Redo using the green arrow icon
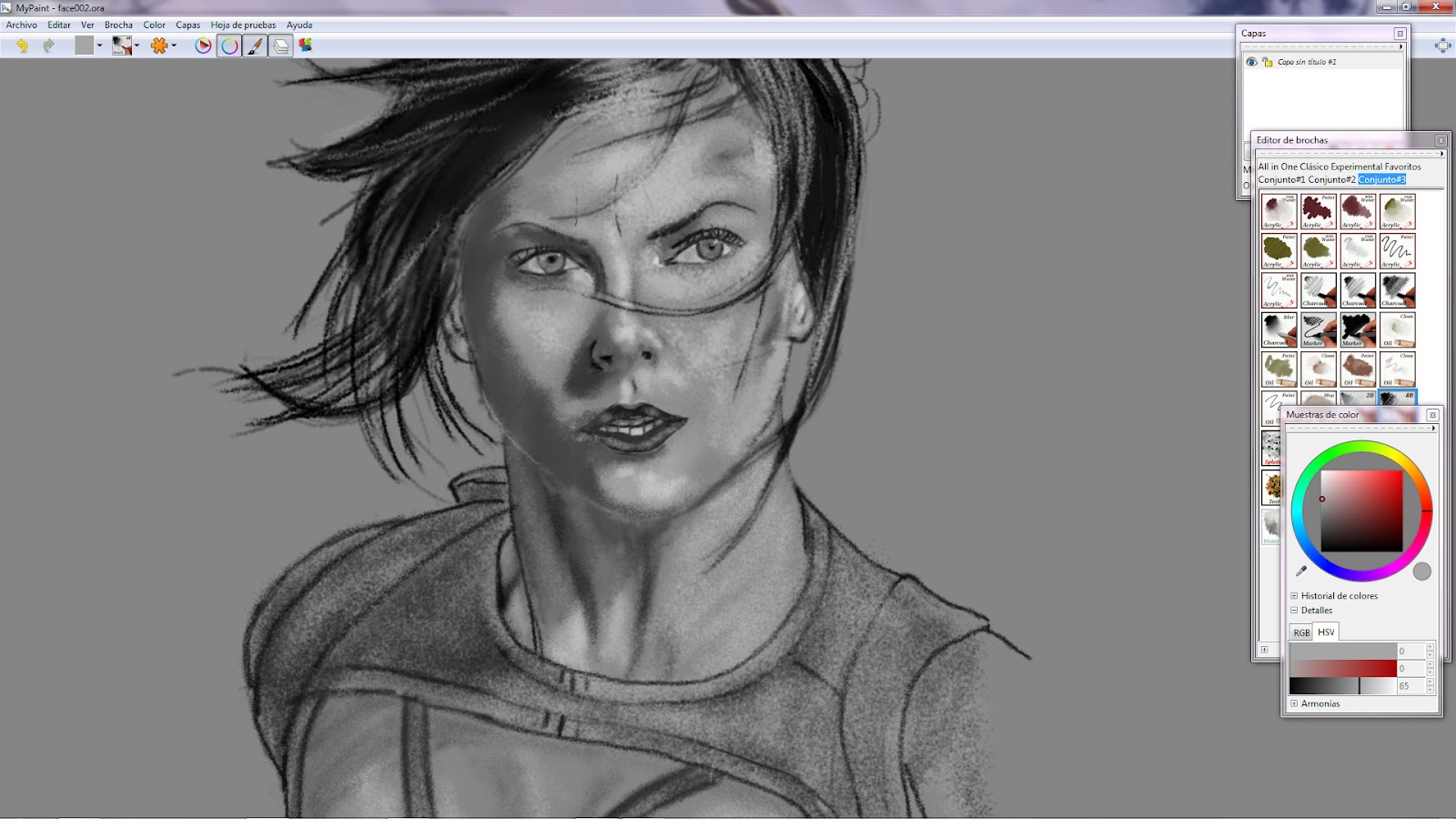Screen dimensions: 1456x819 pyautogui.click(x=49, y=45)
